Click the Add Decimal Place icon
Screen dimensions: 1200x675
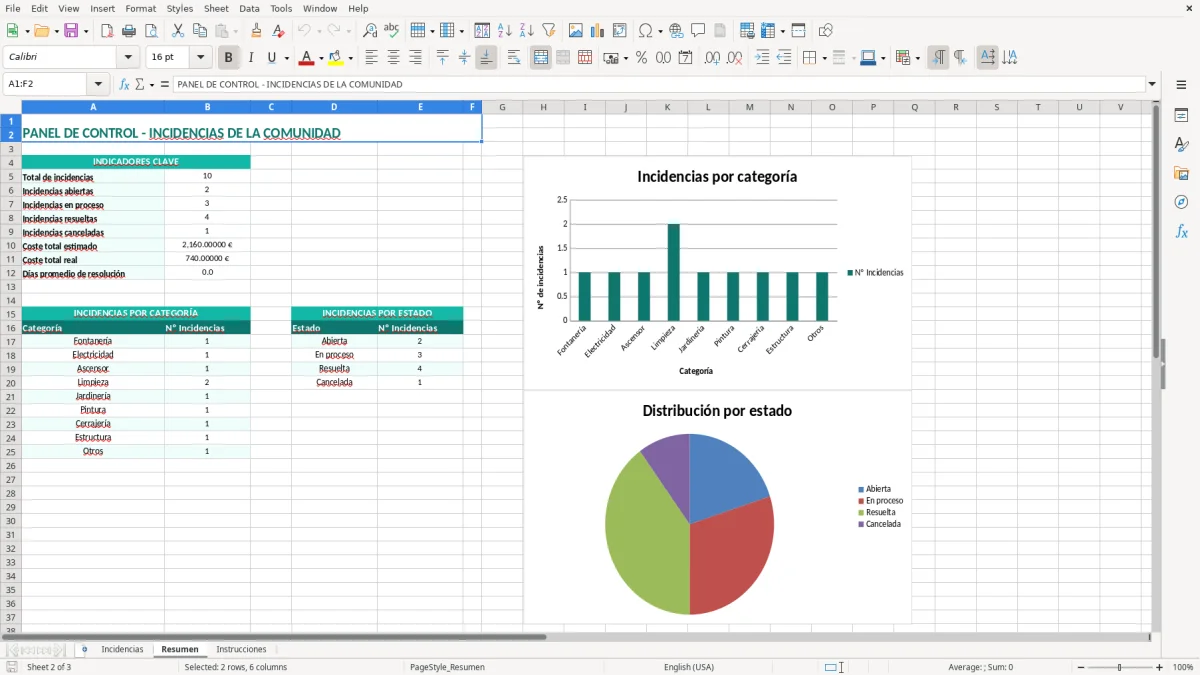[712, 58]
